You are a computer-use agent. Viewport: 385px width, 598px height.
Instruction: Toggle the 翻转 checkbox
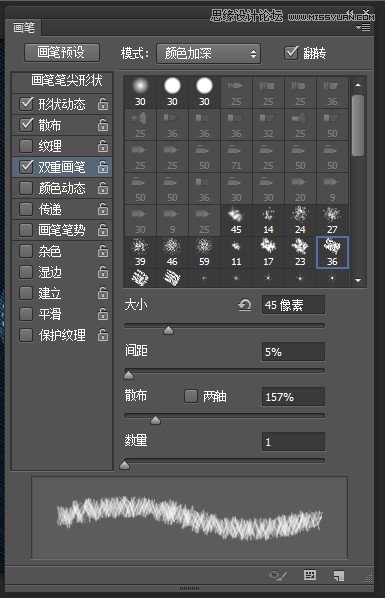click(x=291, y=53)
